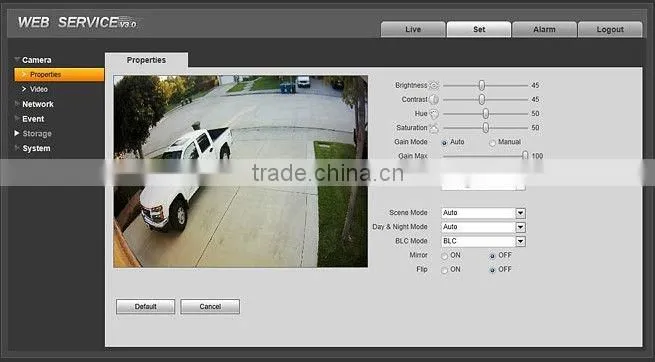
Task: Select Manual gain mode
Action: tap(493, 143)
